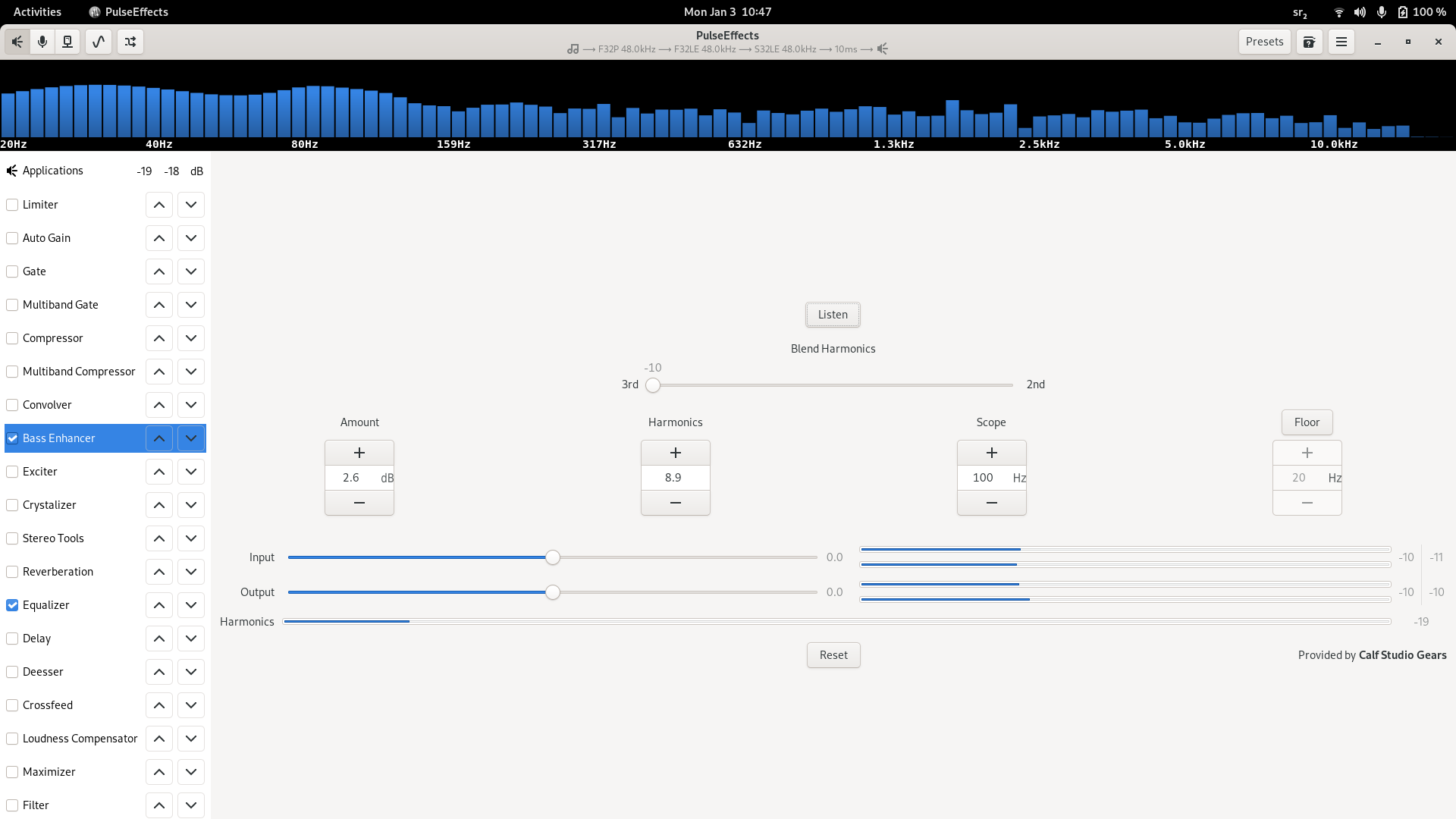Enable the Limiter effect checkbox

tap(12, 205)
